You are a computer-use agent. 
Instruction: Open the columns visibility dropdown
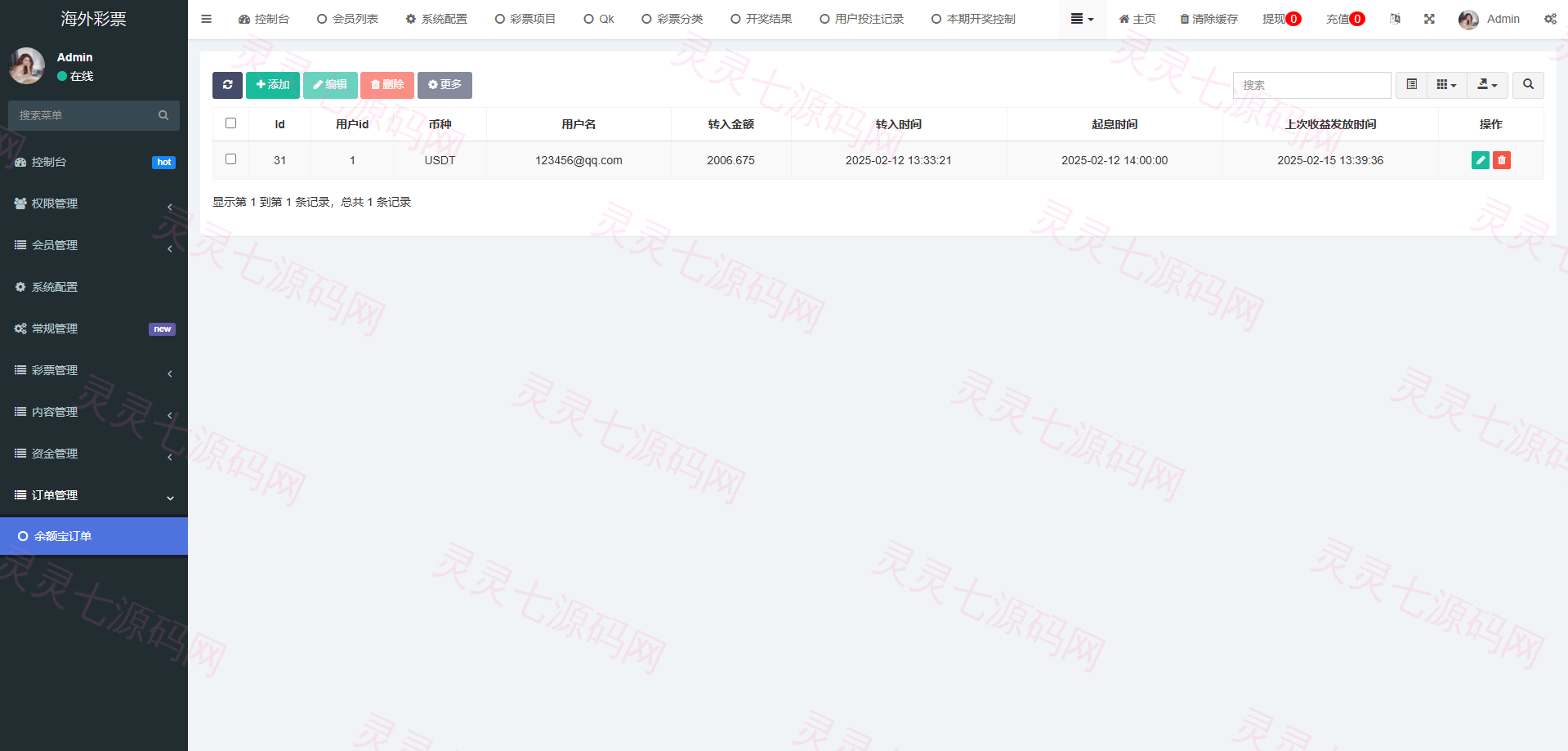(x=1446, y=85)
